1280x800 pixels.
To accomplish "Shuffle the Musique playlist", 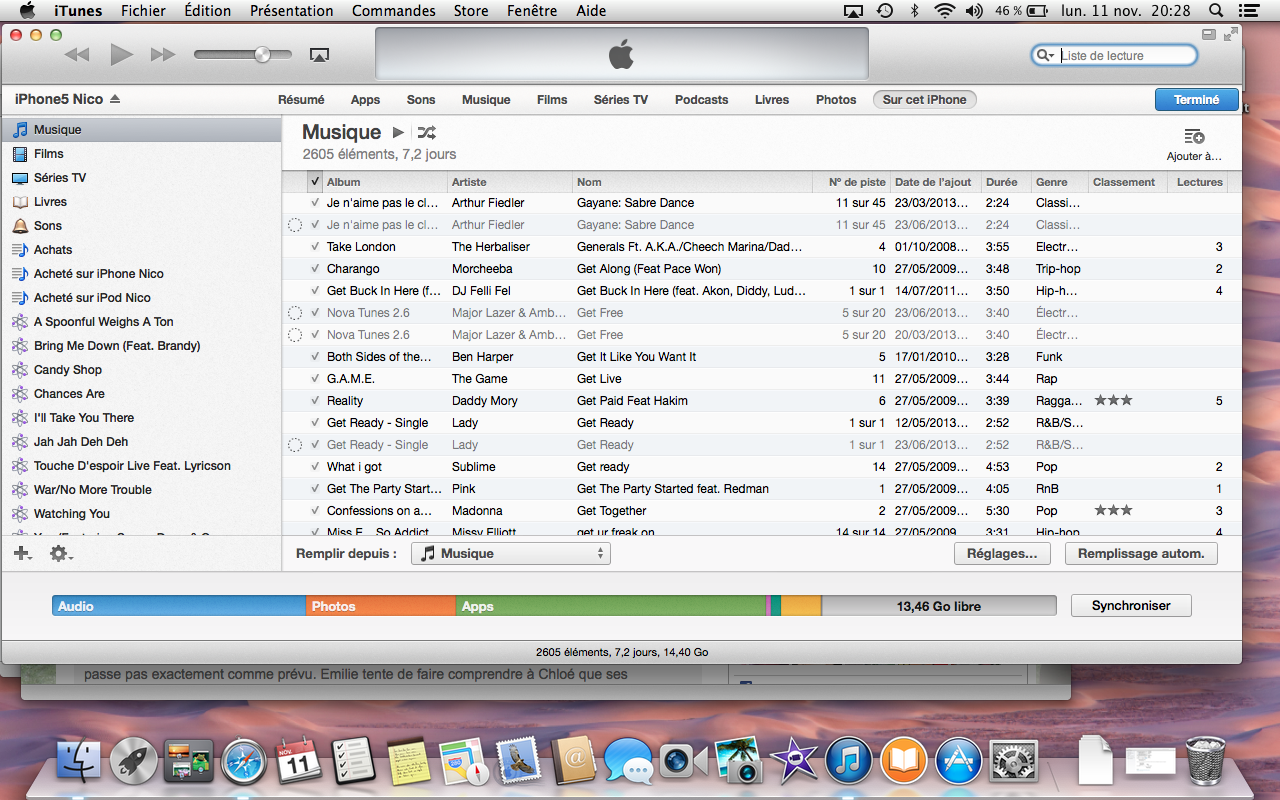I will click(426, 132).
